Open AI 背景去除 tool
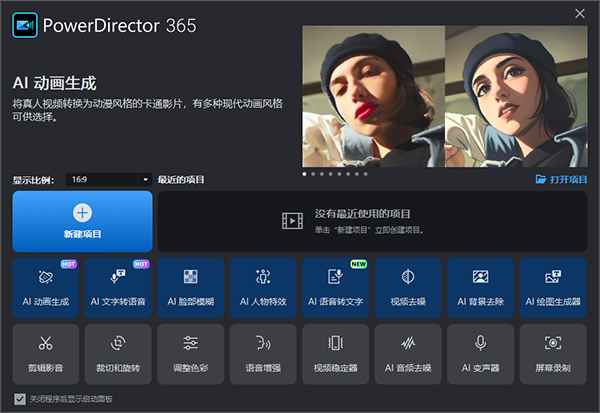Screen dimensions: 600x413 [481, 287]
